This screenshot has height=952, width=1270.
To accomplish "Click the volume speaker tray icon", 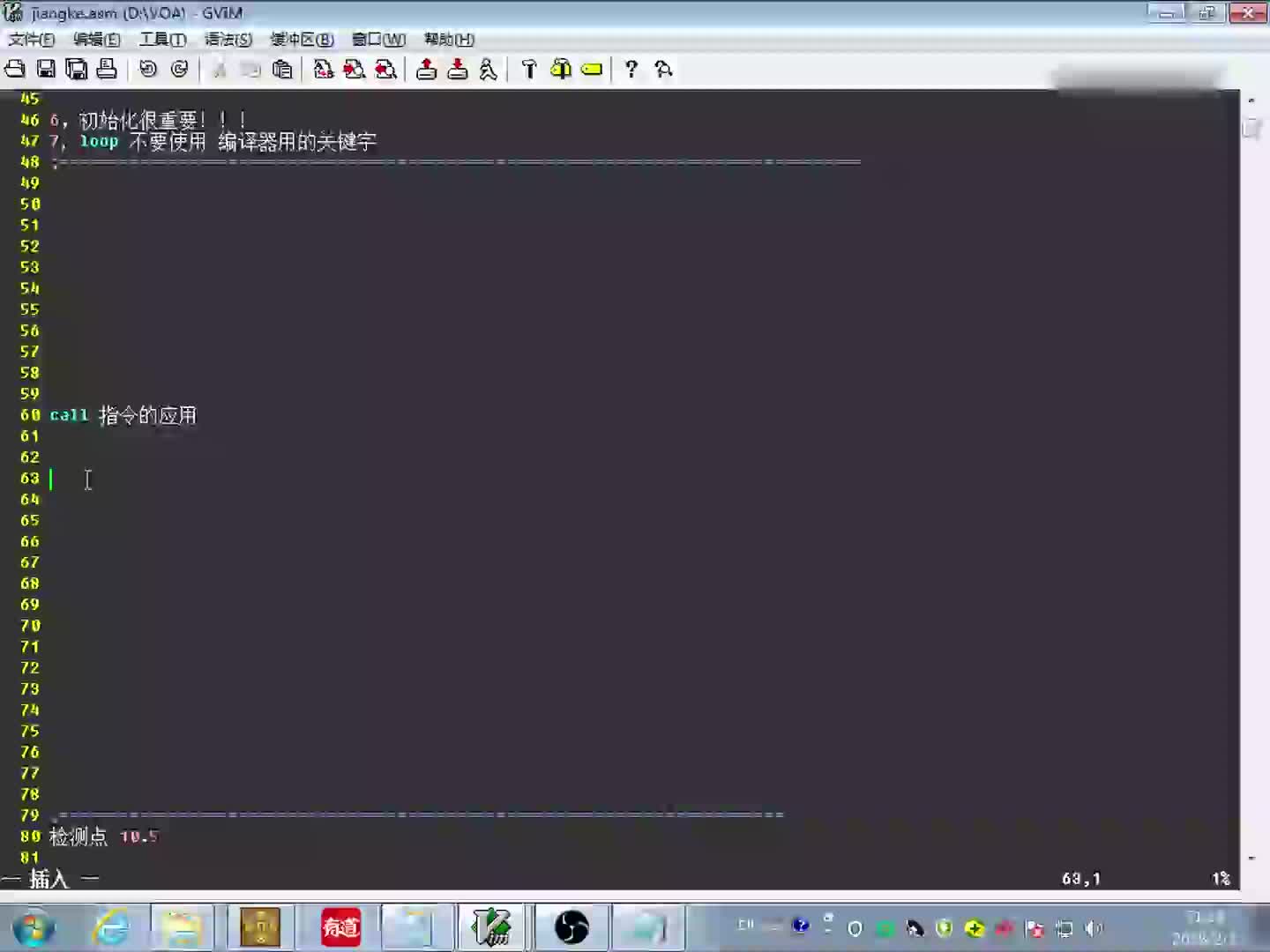I will pyautogui.click(x=1094, y=928).
